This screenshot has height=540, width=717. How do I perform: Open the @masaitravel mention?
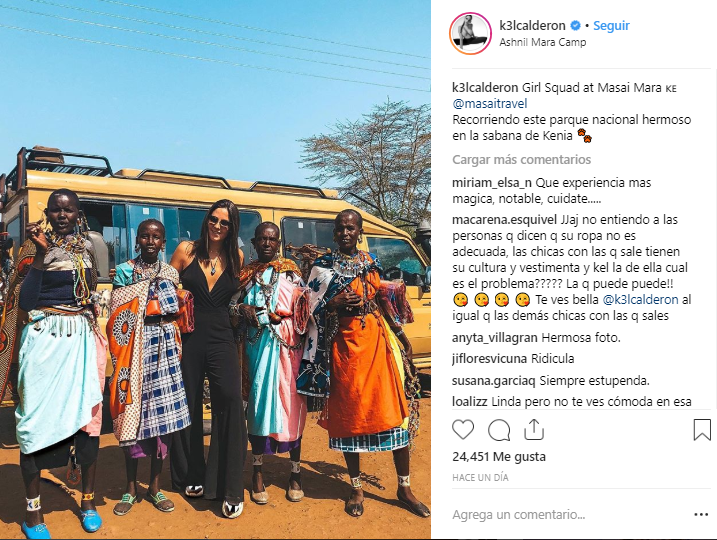click(490, 104)
